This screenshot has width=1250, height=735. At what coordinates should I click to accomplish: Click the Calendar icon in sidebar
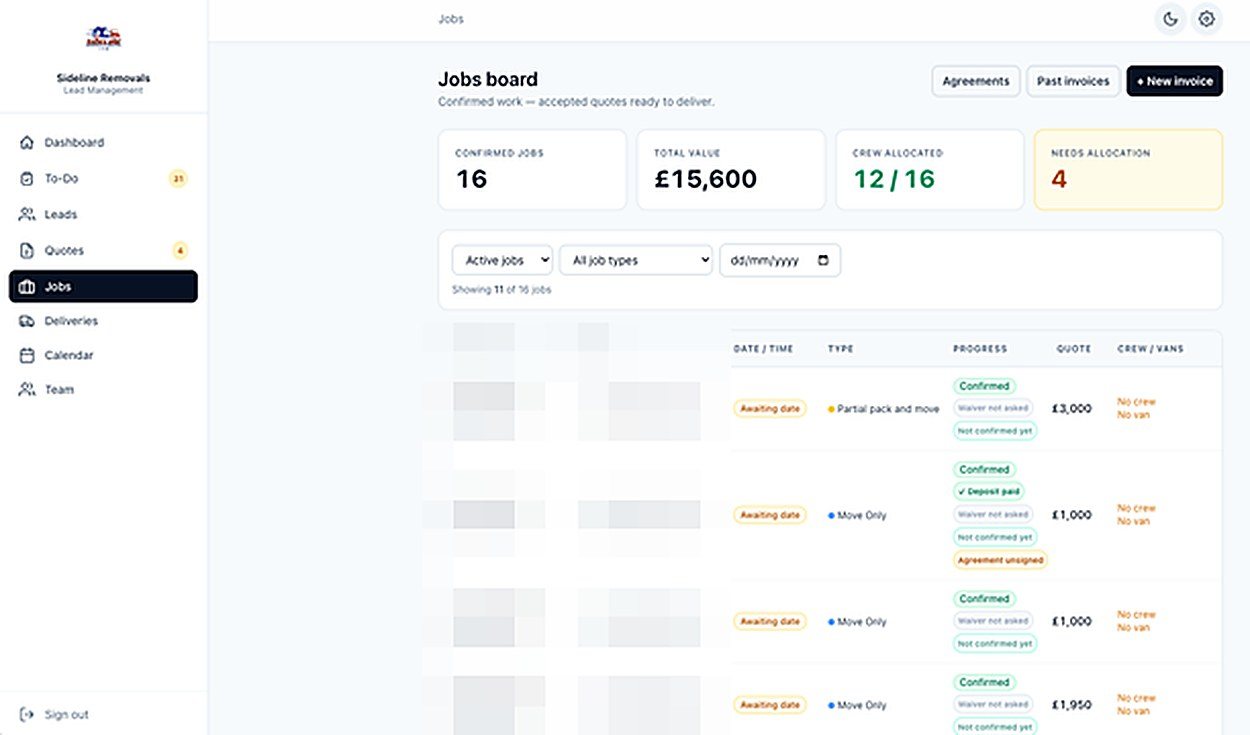[27, 355]
